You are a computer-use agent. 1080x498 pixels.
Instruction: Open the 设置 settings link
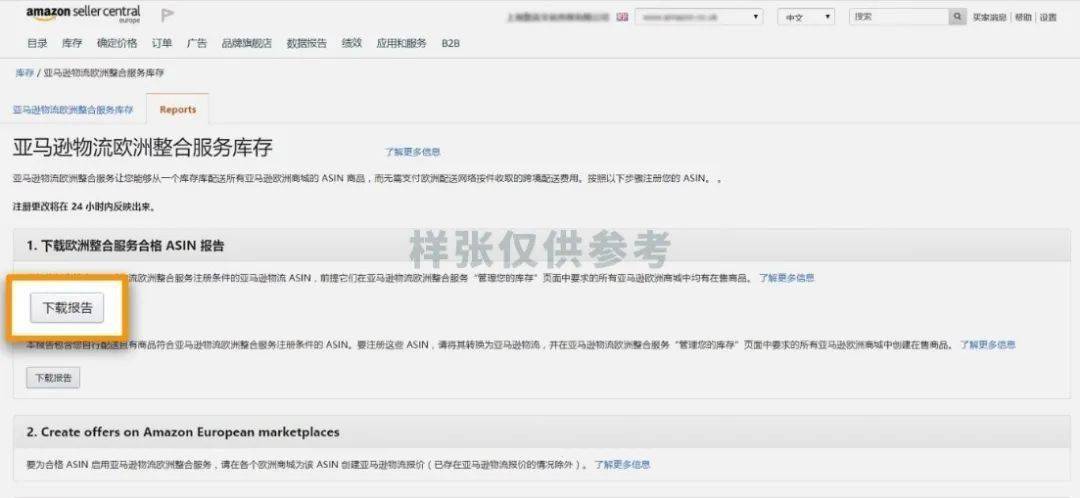(x=1047, y=17)
